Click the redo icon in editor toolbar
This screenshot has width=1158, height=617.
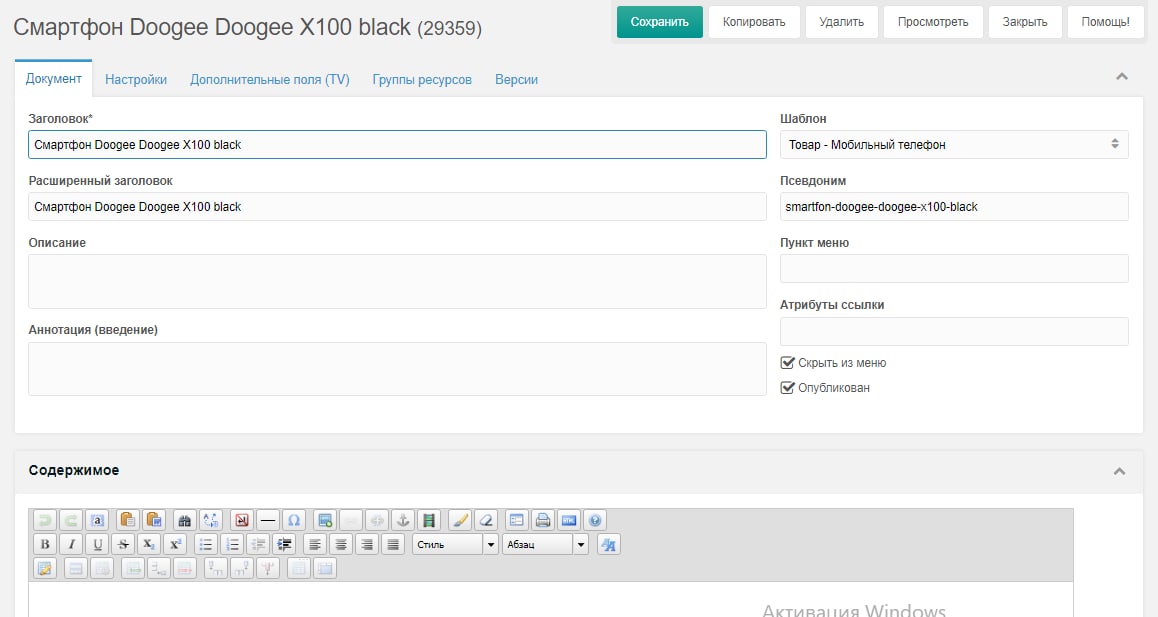point(71,520)
